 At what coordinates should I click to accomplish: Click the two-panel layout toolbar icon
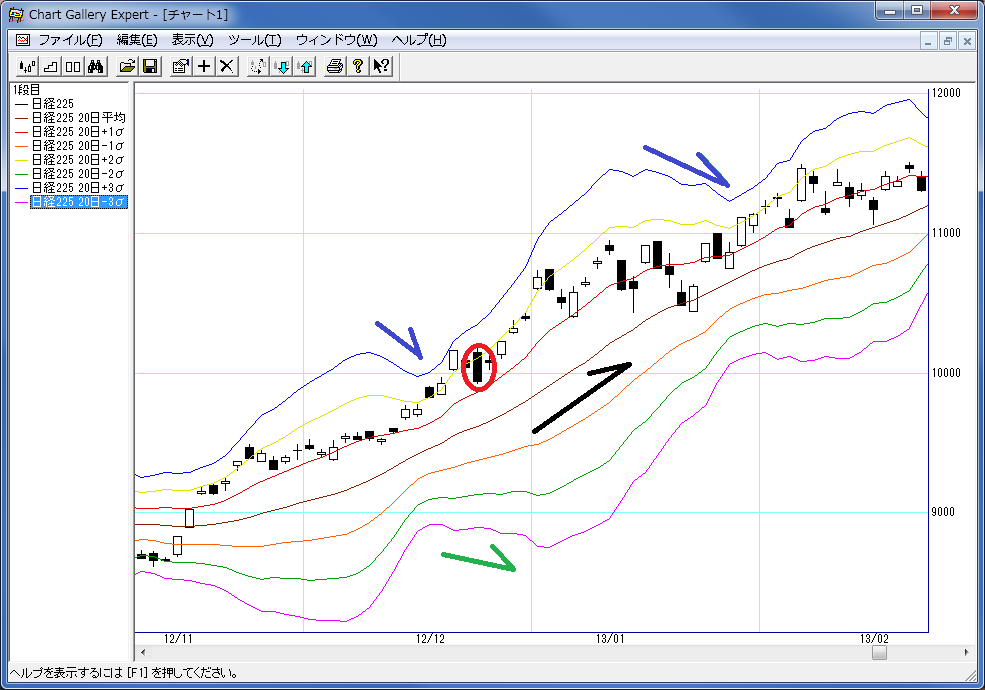(73, 66)
